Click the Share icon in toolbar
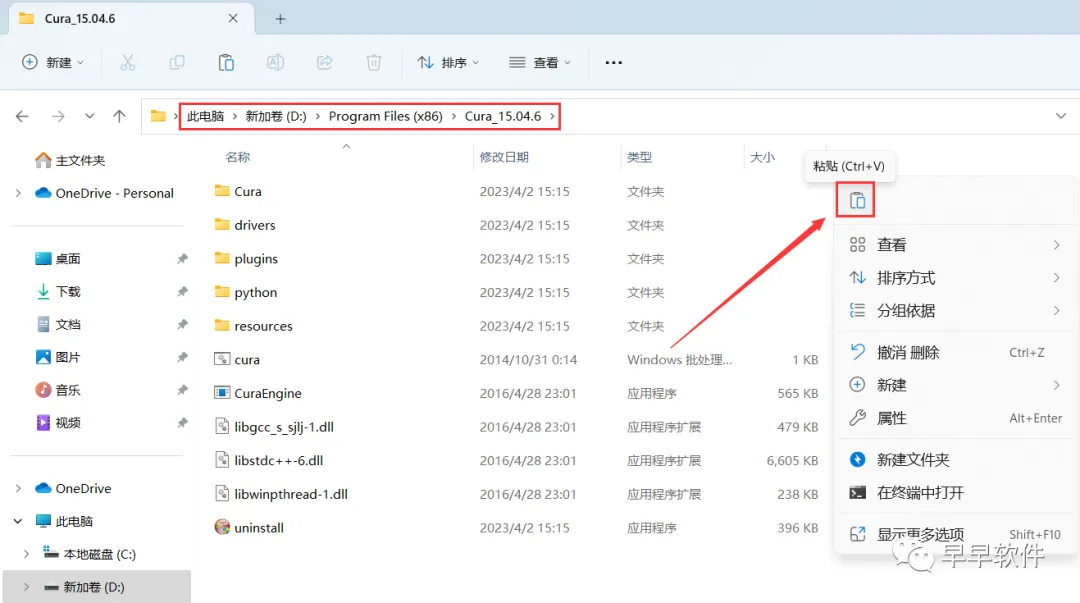This screenshot has height=603, width=1080. (x=324, y=63)
